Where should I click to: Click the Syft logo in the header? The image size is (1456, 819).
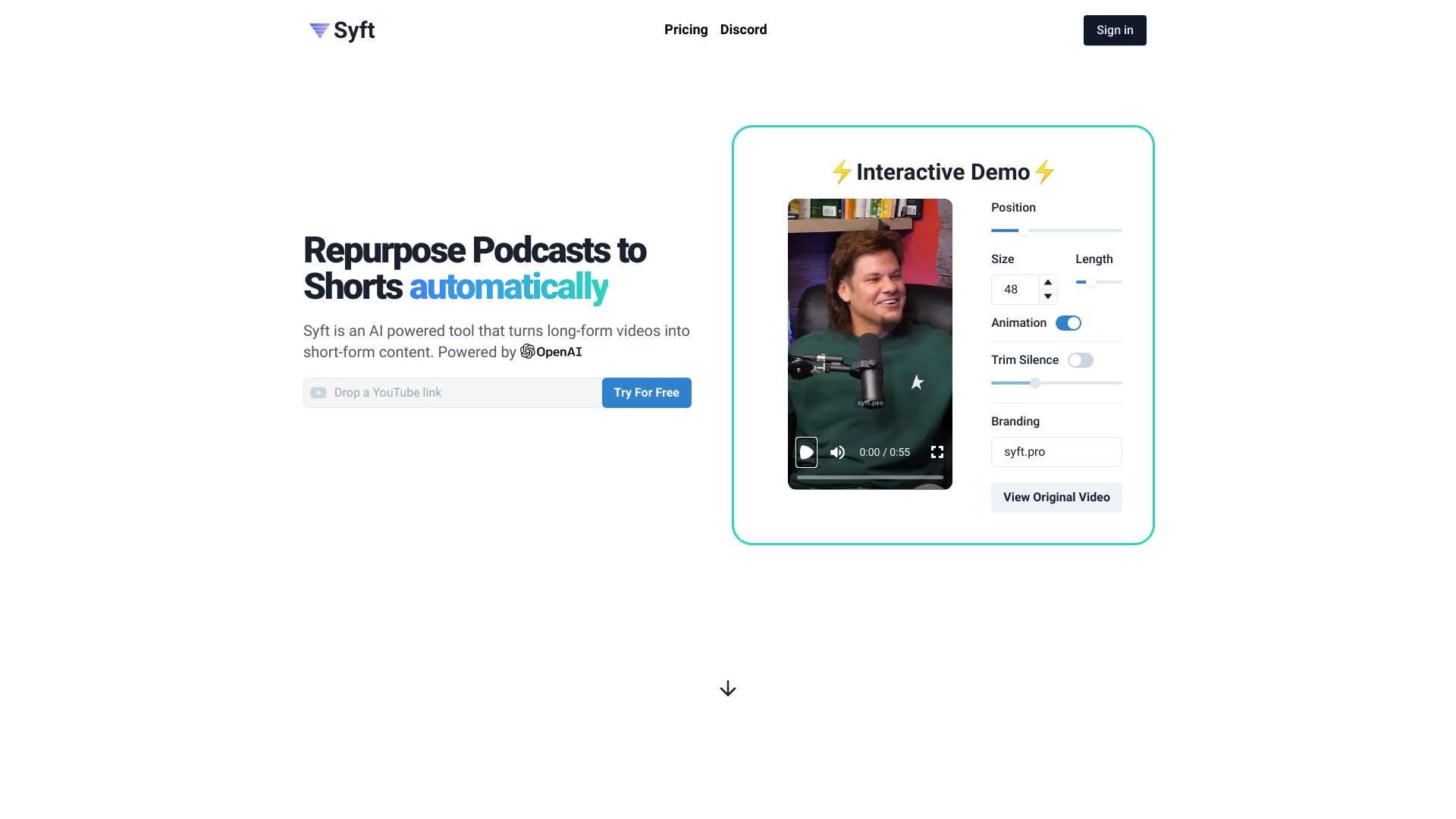[x=341, y=30]
